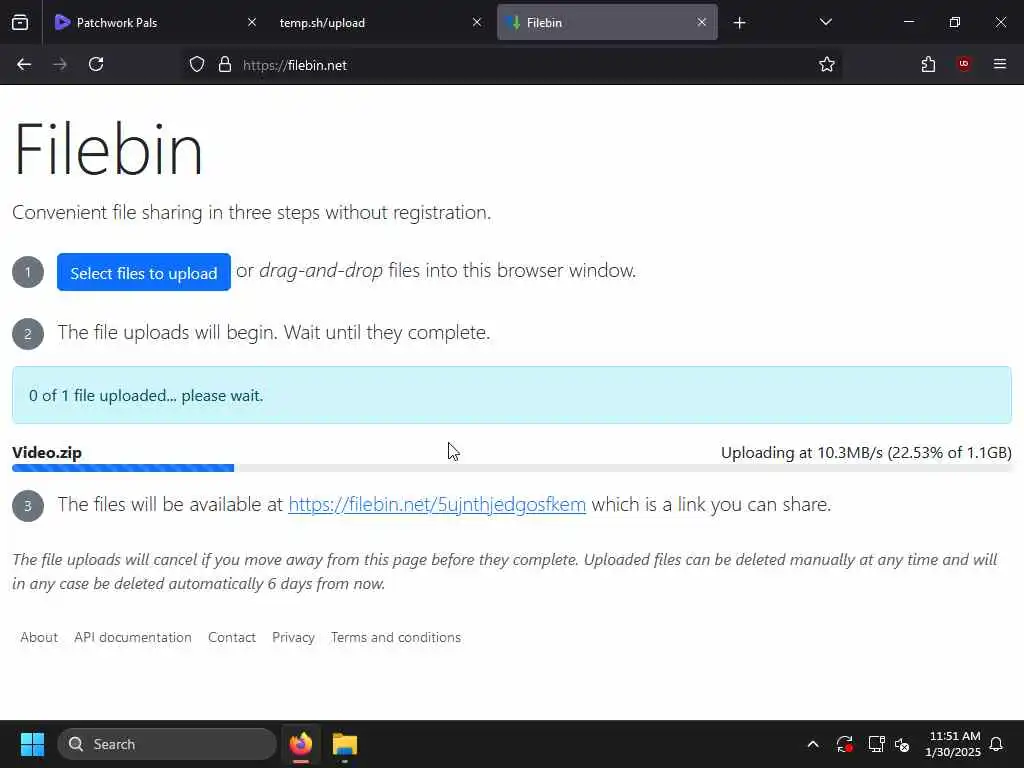View site security padlock information
The height and width of the screenshot is (768, 1024).
click(225, 65)
